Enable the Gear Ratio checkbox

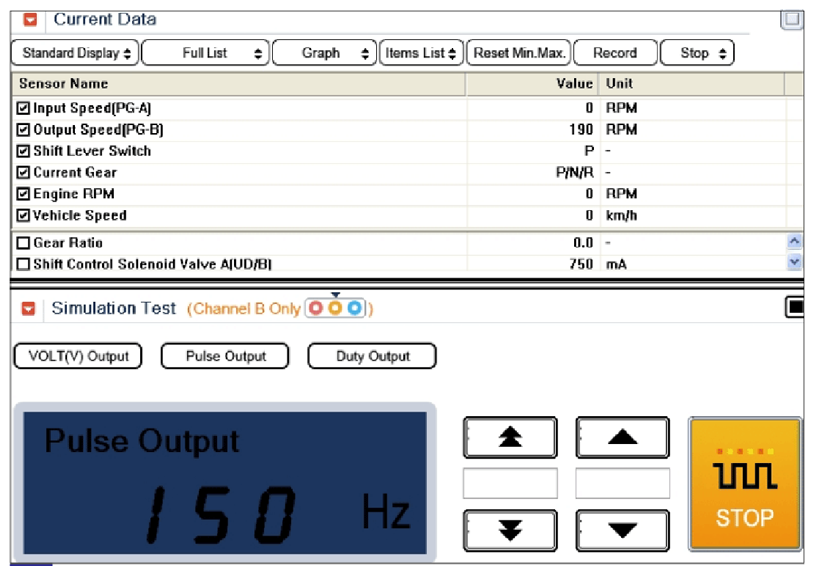[23, 243]
